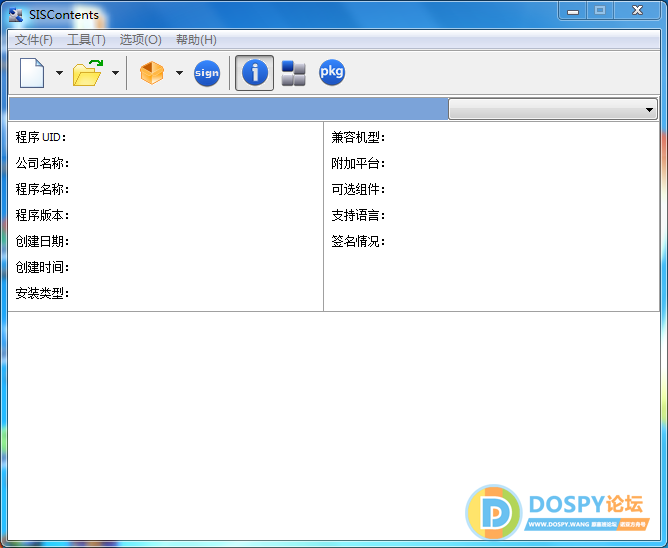
Task: Click the blue sign button
Action: pos(207,73)
